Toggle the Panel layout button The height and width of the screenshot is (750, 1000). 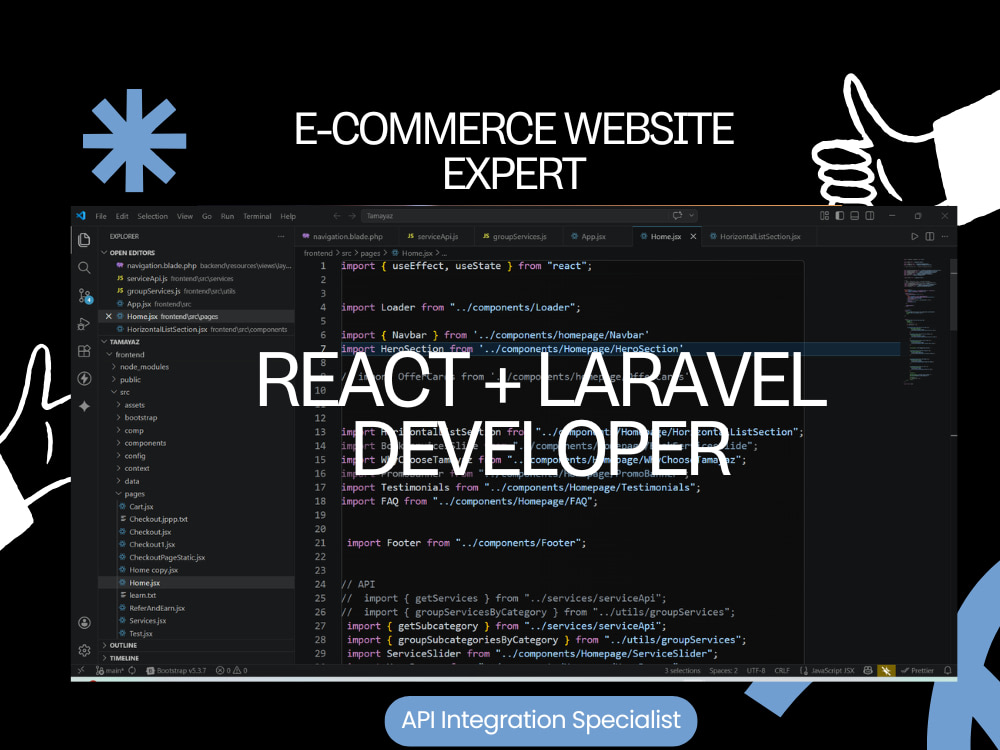855,216
